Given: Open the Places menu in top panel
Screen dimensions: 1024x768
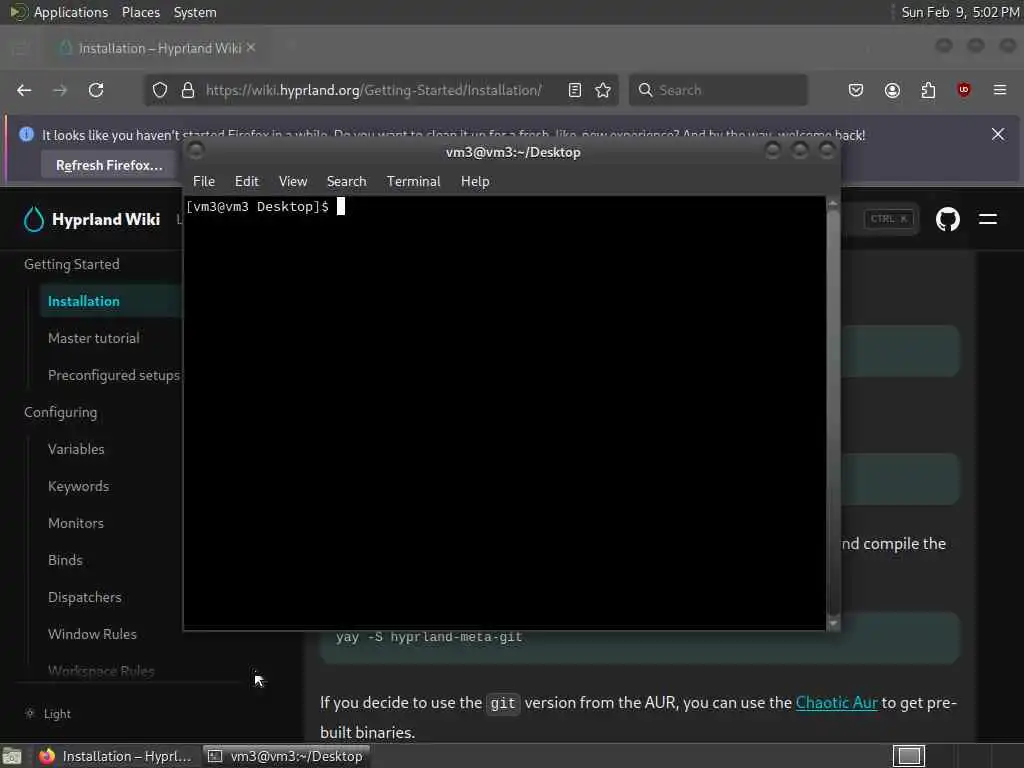Looking at the screenshot, I should pos(140,12).
